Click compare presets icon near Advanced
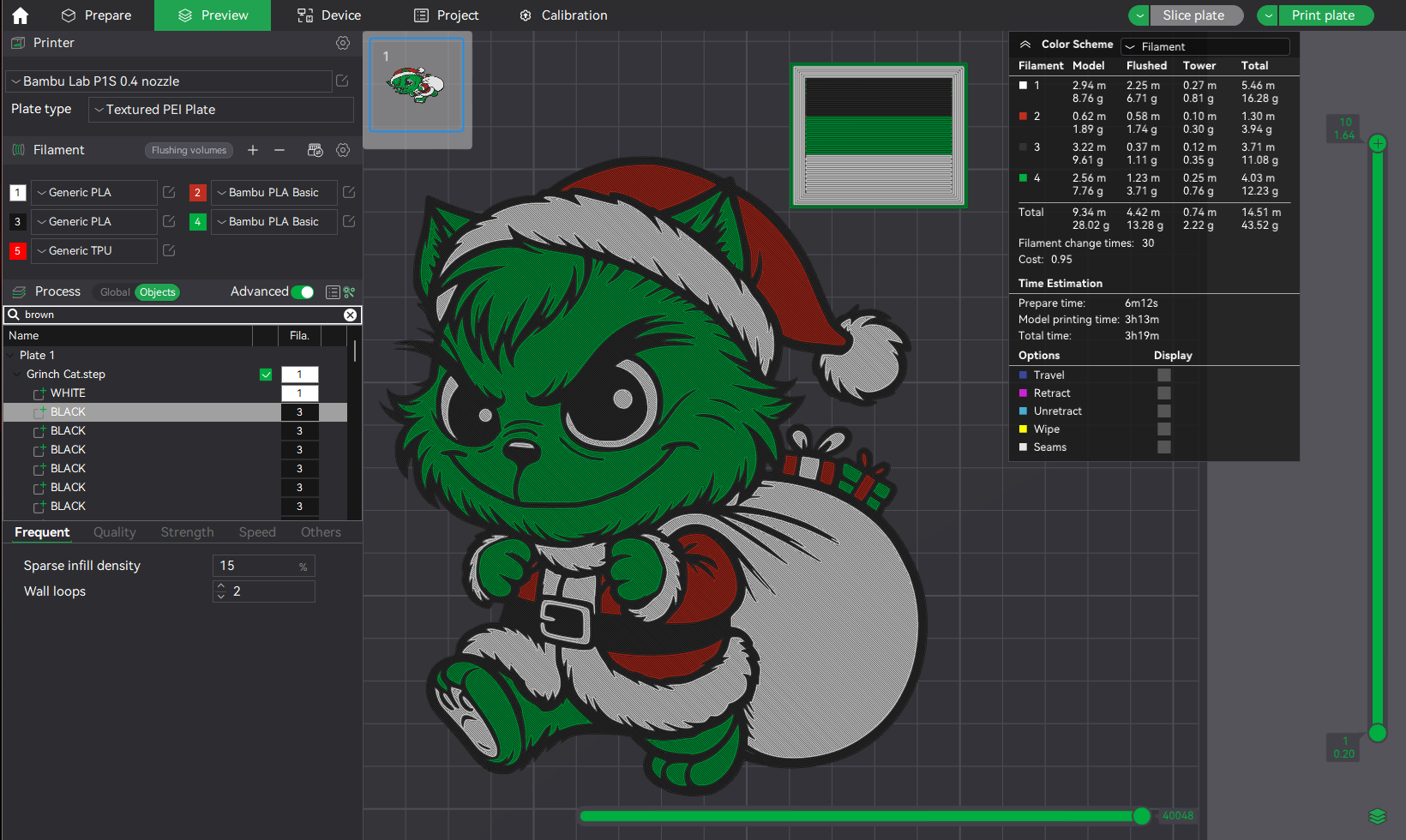1406x840 pixels. 350,292
